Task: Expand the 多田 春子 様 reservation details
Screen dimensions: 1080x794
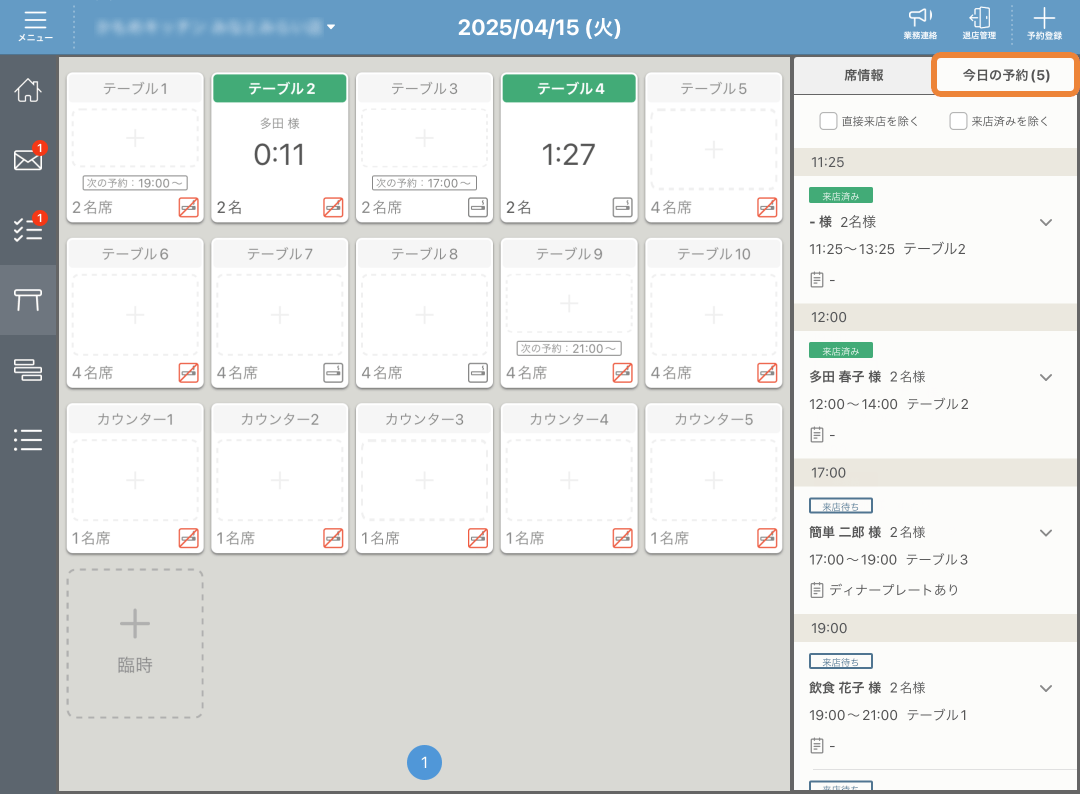Action: [1046, 377]
